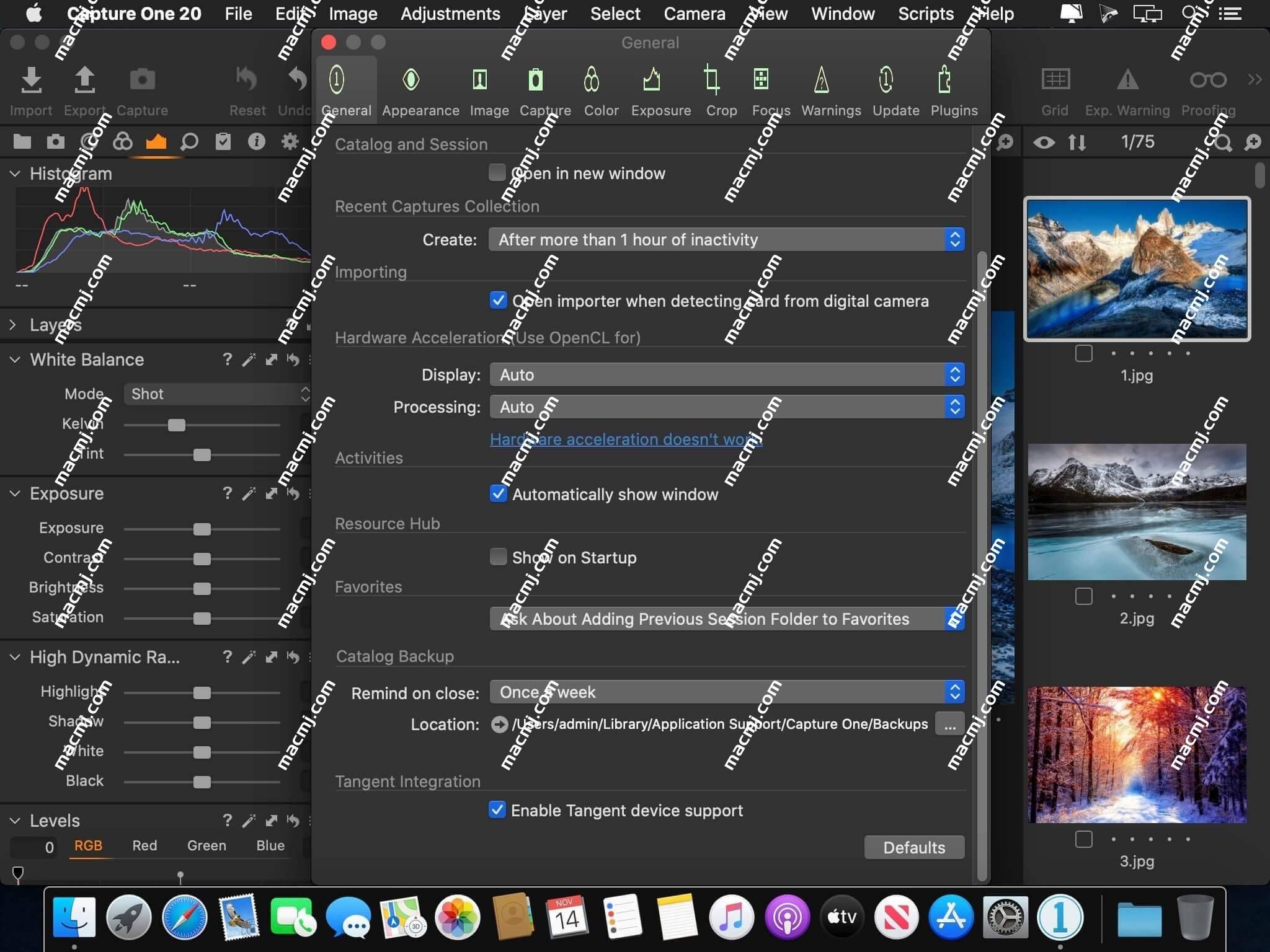Image resolution: width=1270 pixels, height=952 pixels.
Task: Toggle Automatically show Activities window
Action: (x=497, y=494)
